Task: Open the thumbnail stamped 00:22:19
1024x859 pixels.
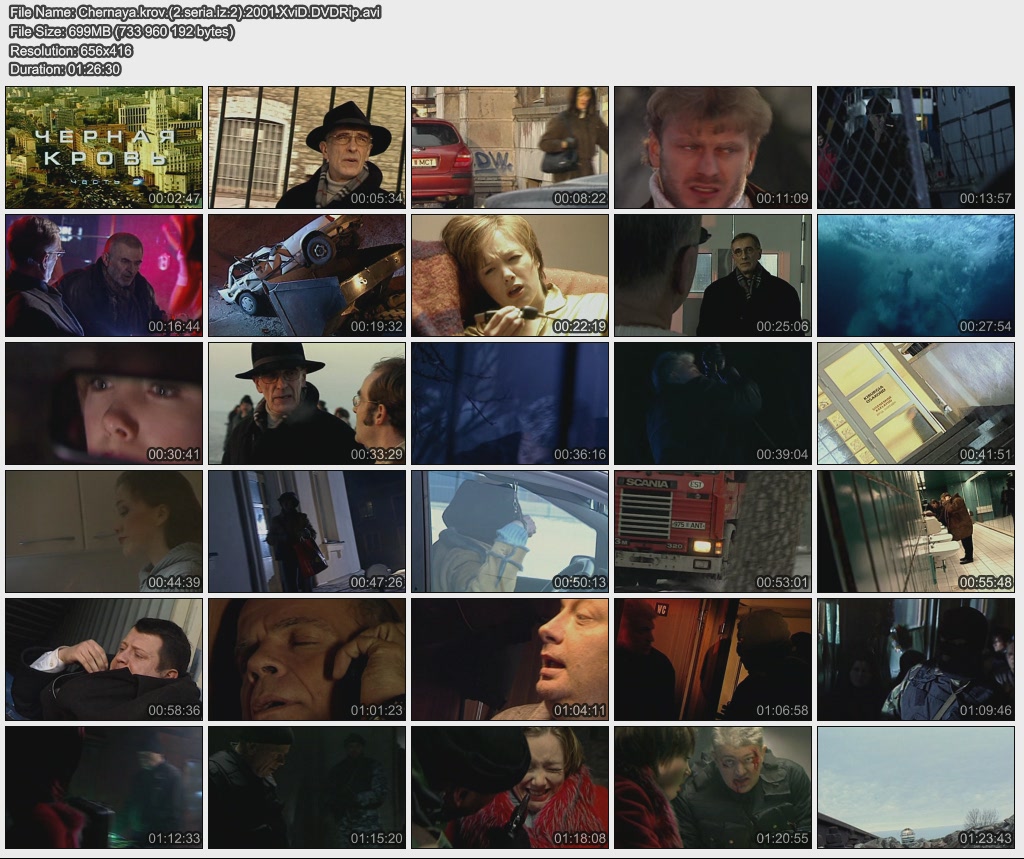Action: [510, 276]
